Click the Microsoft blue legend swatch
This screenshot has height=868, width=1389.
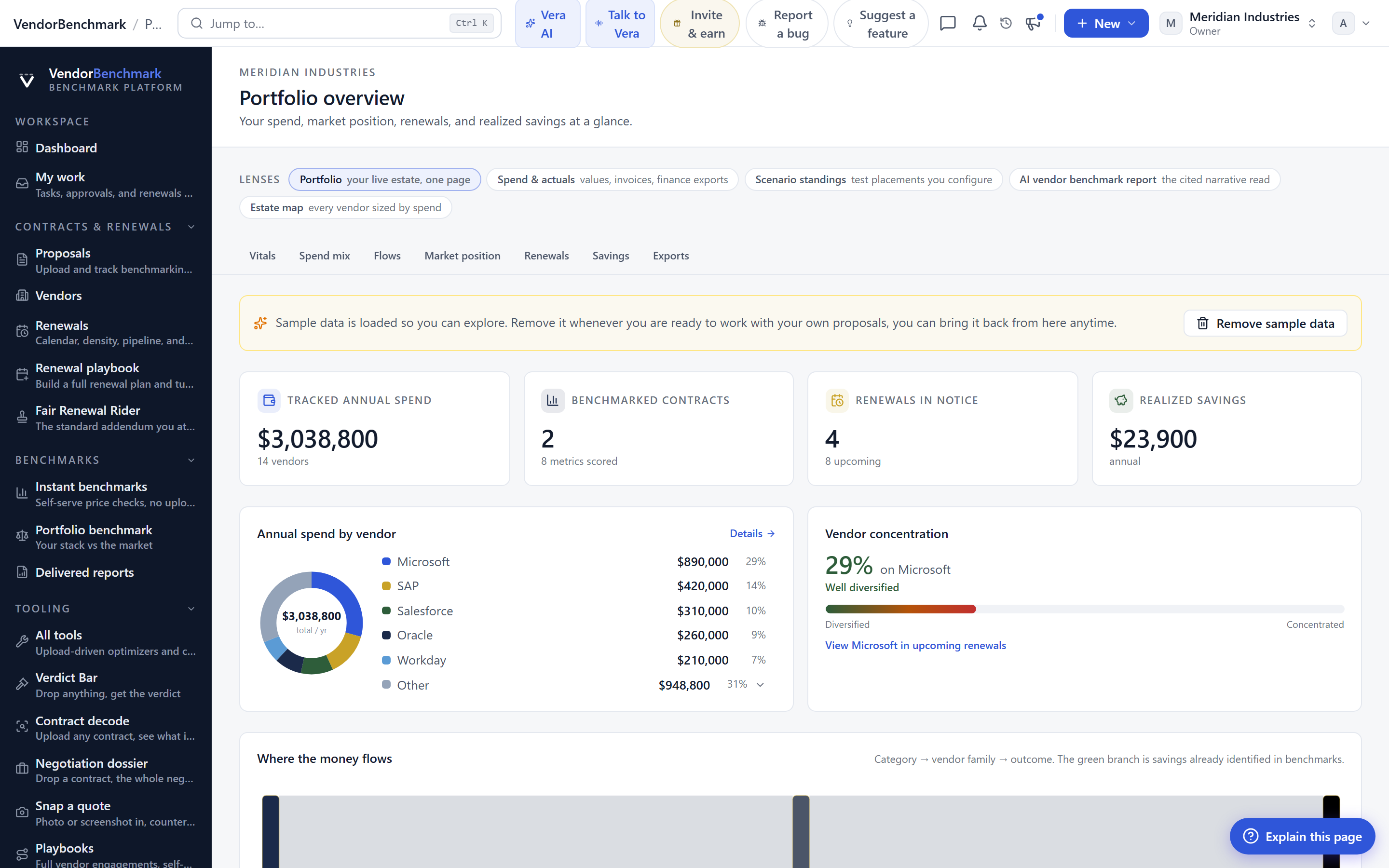[386, 561]
